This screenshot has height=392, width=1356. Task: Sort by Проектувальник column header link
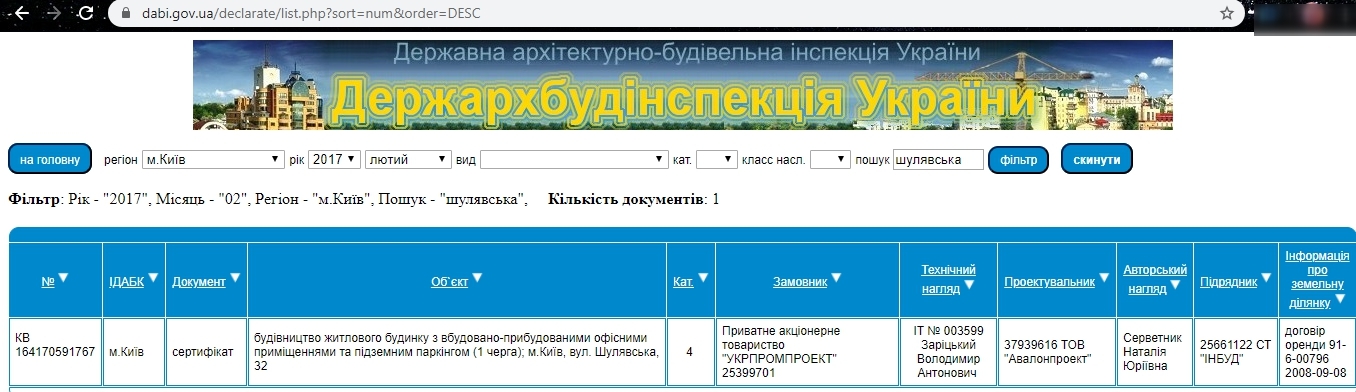pos(1050,282)
